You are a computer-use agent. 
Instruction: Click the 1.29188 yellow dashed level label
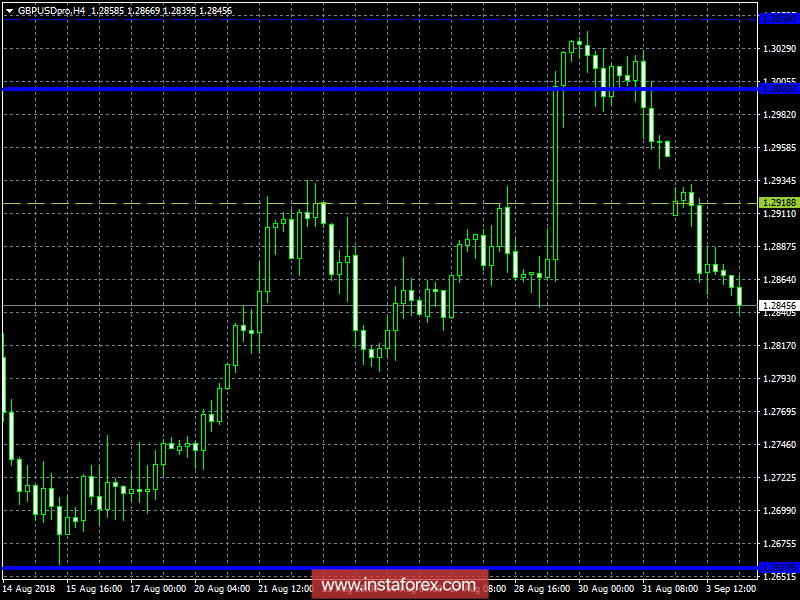[x=779, y=203]
